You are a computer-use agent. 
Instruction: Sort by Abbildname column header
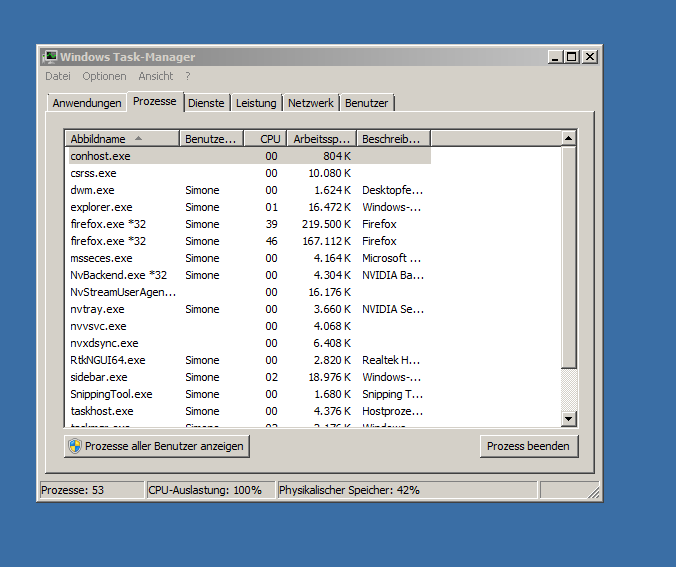122,139
